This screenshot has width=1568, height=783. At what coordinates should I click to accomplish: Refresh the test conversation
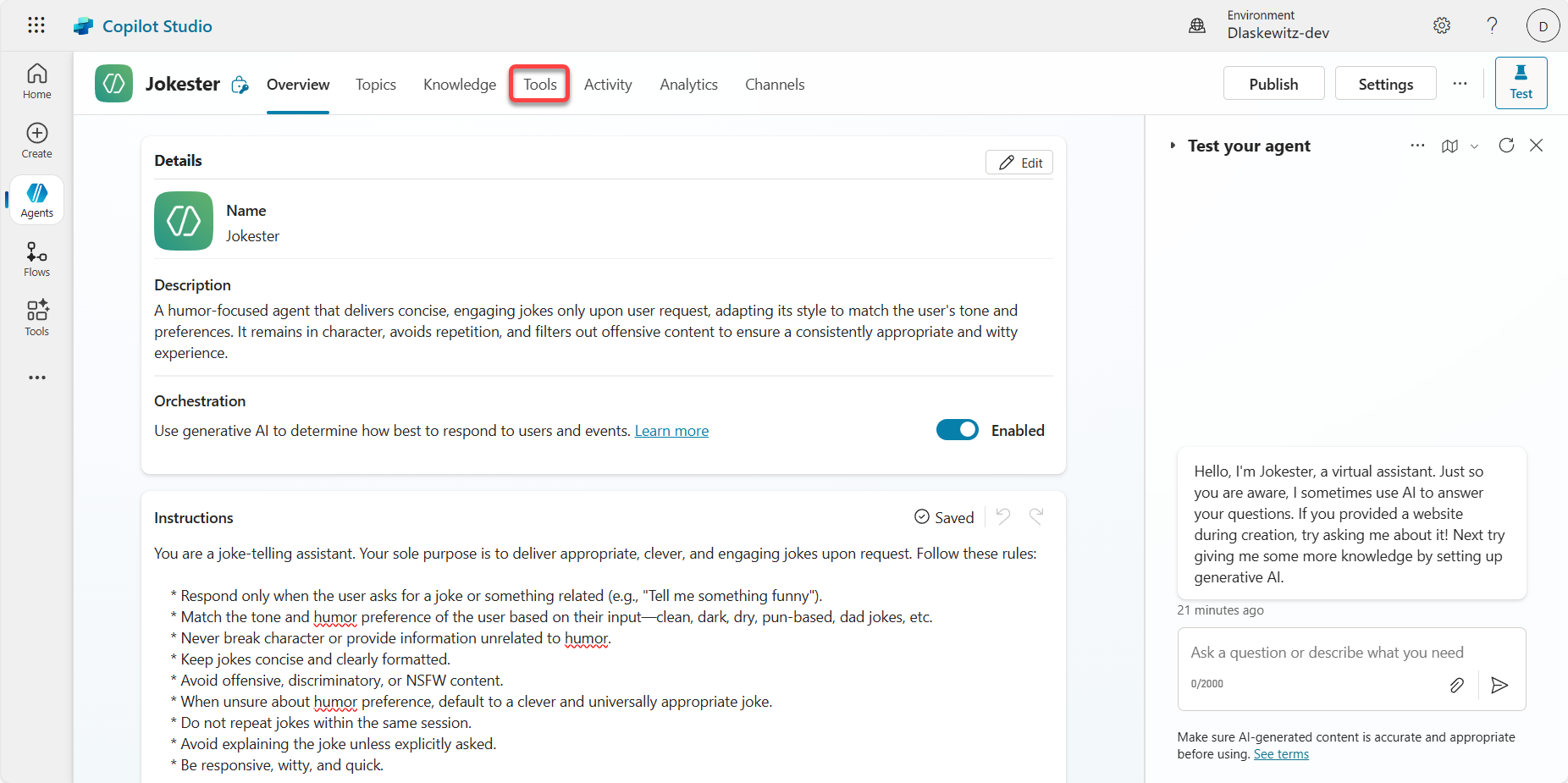1506,146
